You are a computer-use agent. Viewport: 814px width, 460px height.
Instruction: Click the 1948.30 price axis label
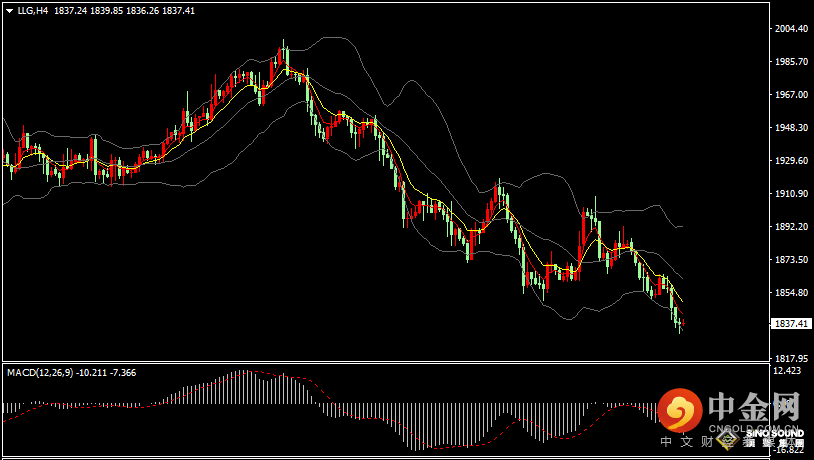point(792,128)
